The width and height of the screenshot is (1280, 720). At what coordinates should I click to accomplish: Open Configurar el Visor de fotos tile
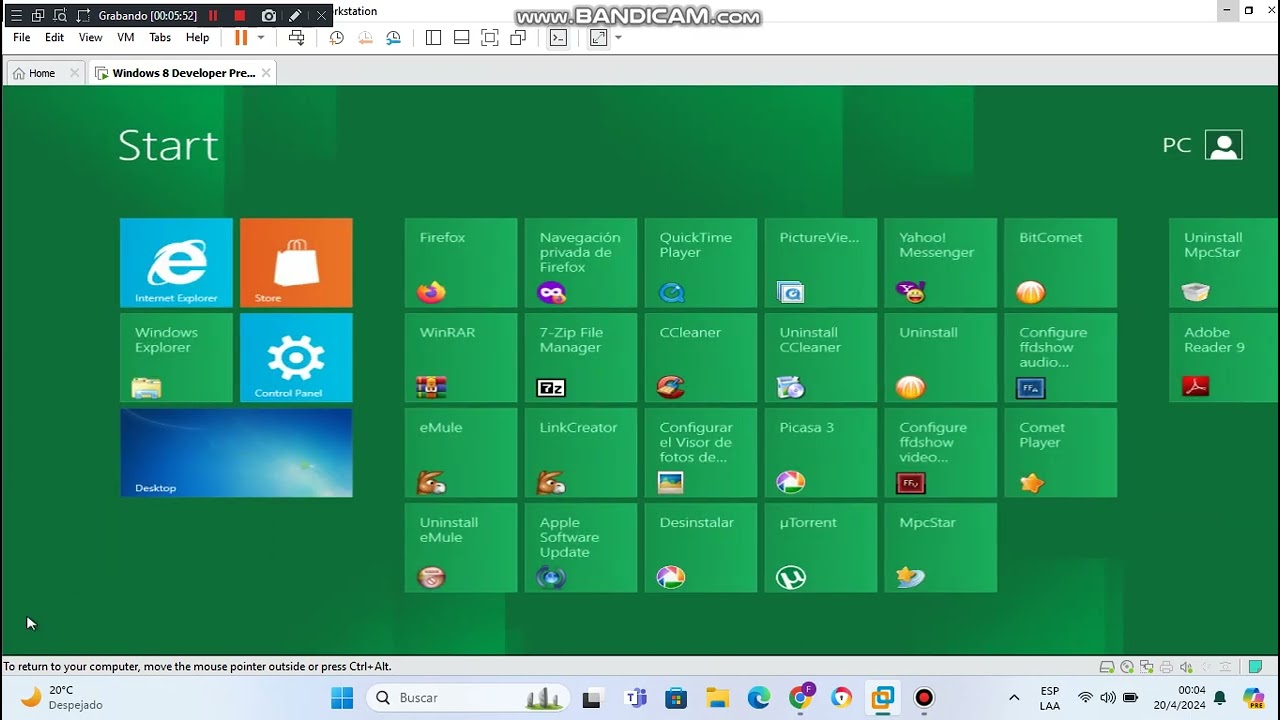(701, 452)
